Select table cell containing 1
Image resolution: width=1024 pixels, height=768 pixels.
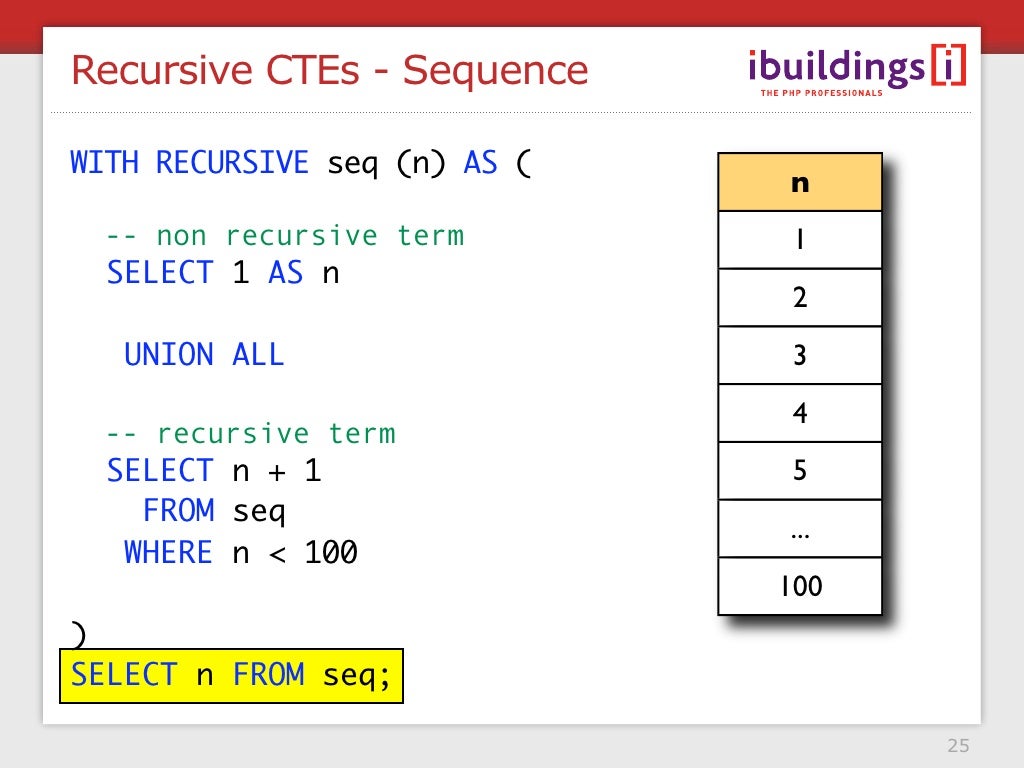[800, 240]
